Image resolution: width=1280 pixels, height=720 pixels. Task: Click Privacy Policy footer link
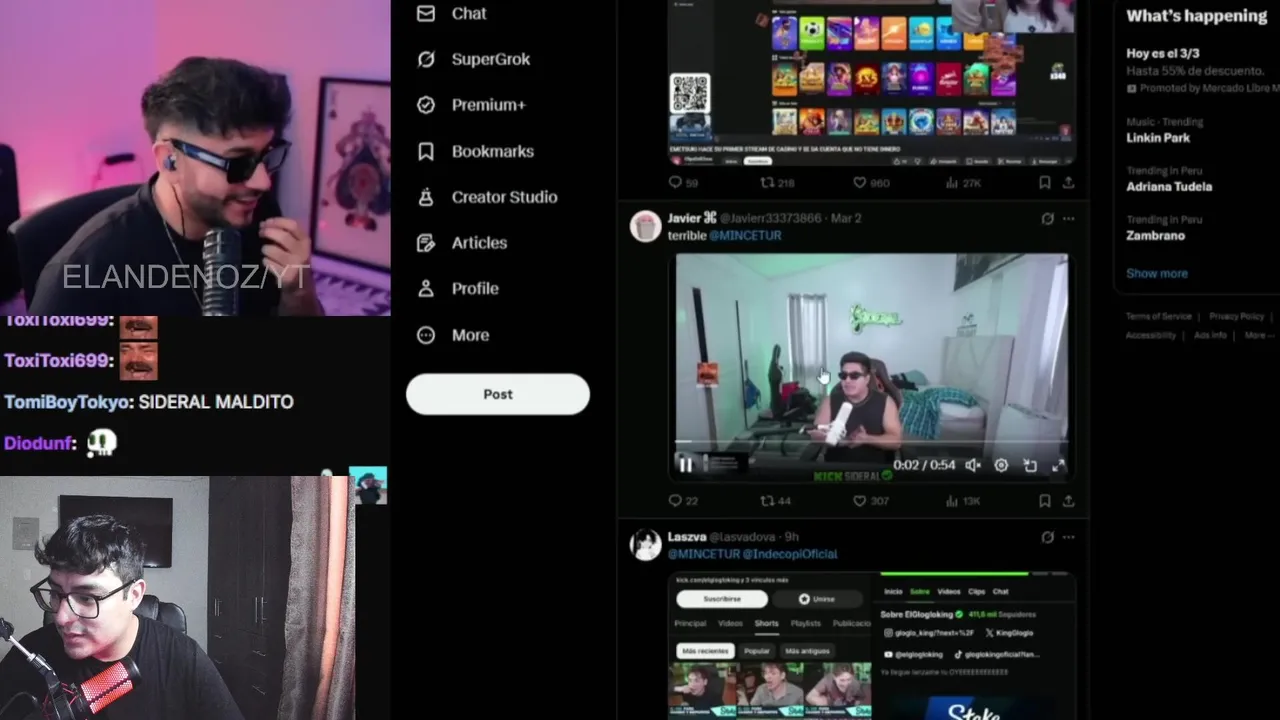tap(1236, 316)
